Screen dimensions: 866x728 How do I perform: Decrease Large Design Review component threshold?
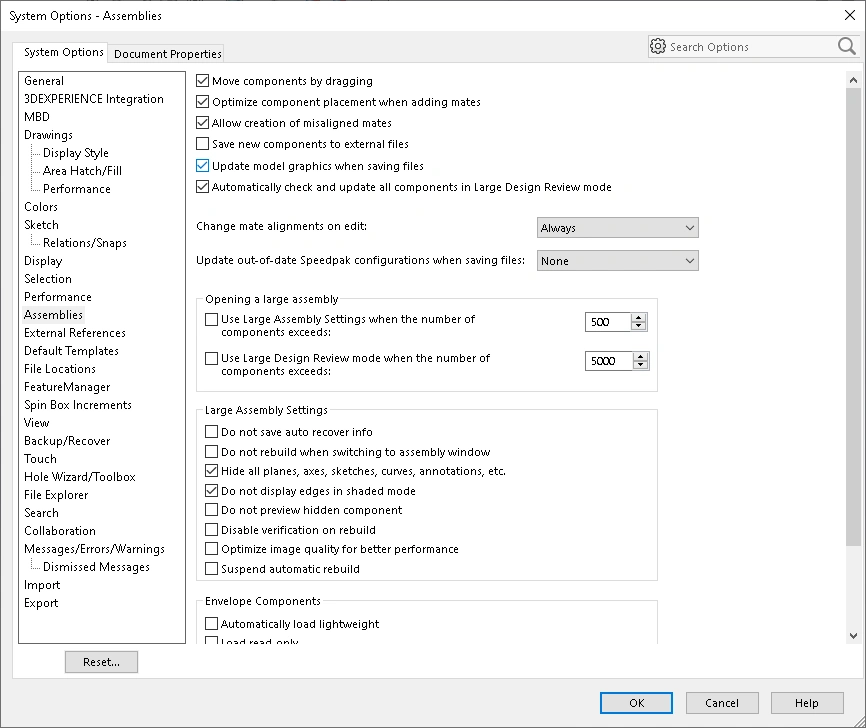(640, 366)
